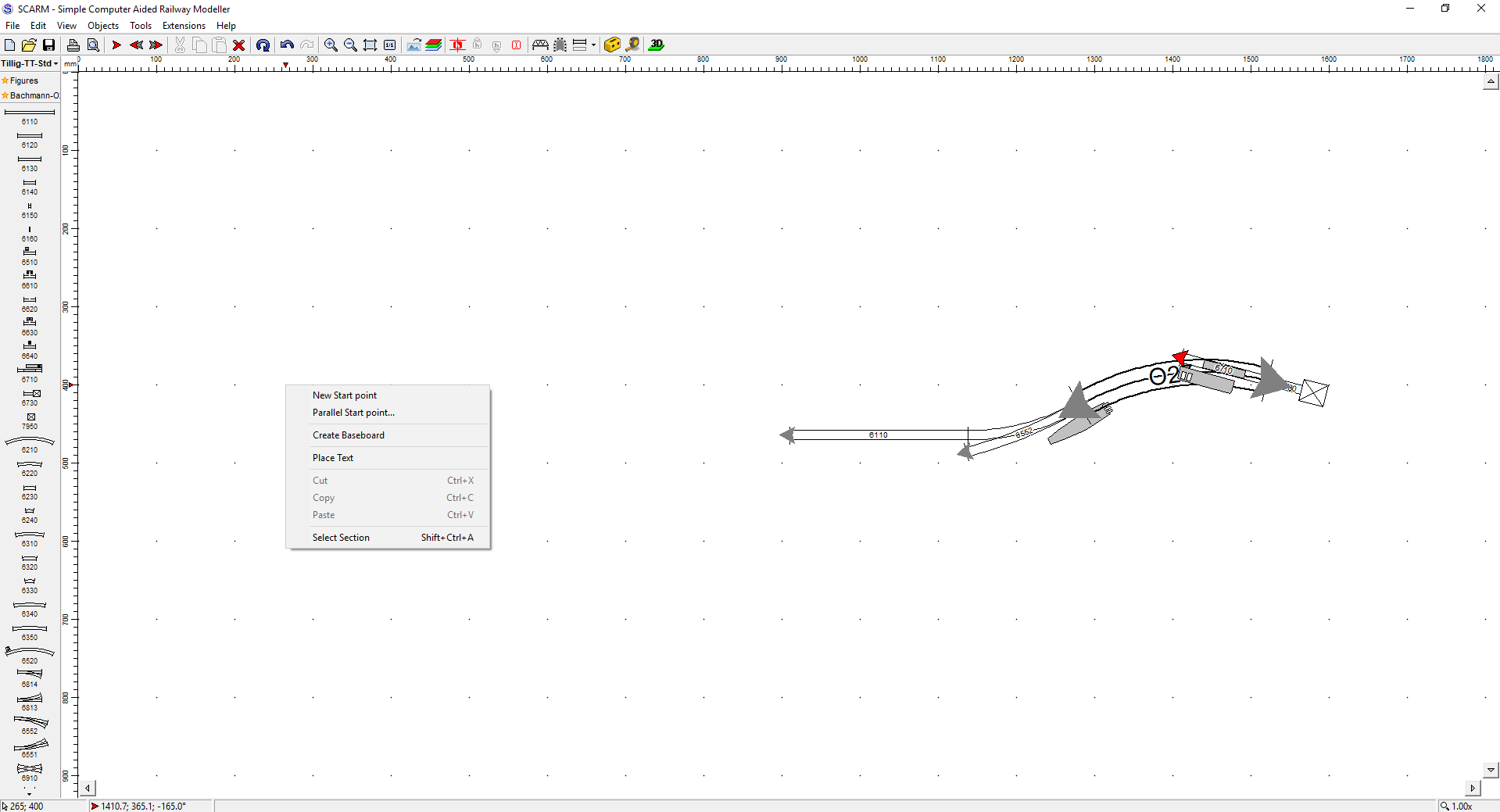Choose Select Section in context menu
Screen dimensions: 1500x812
pyautogui.click(x=388, y=538)
